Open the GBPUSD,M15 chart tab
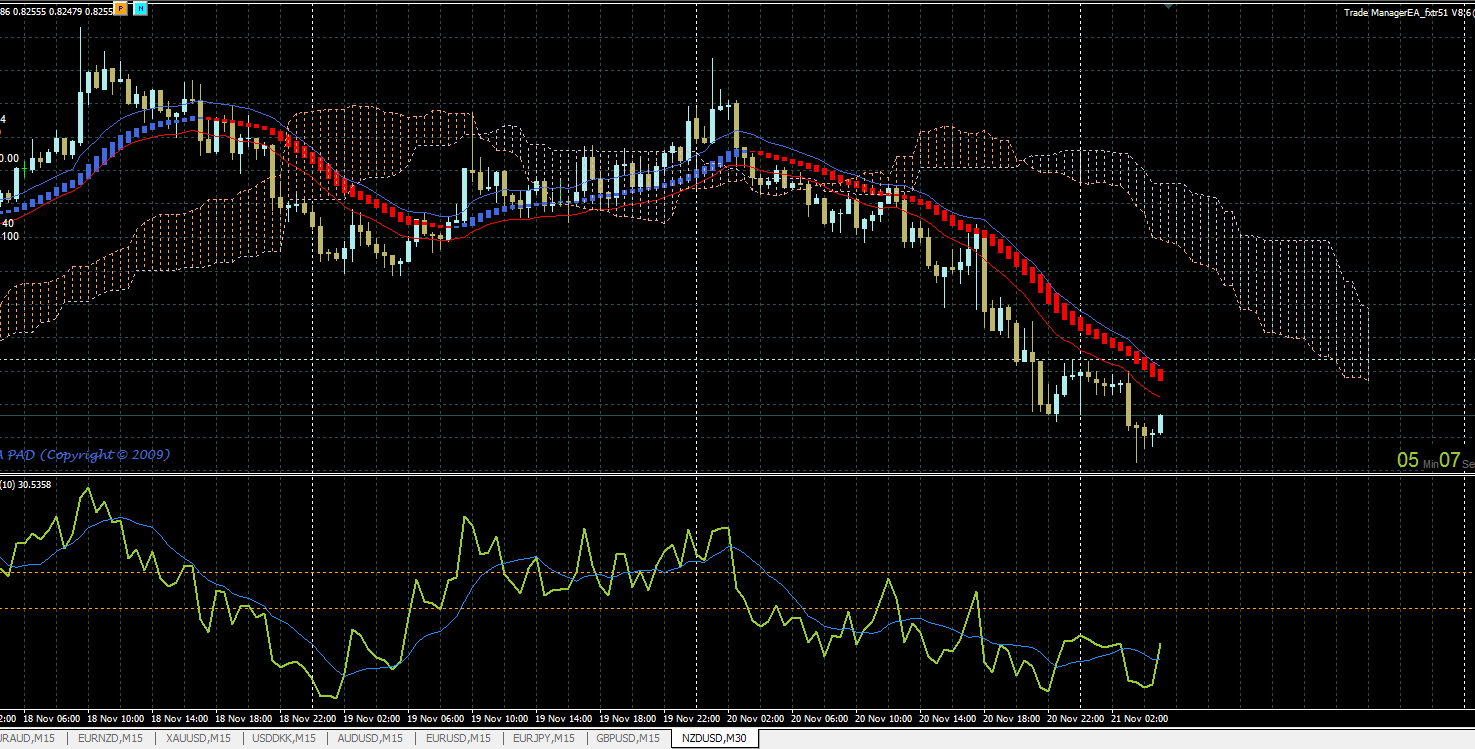 [627, 739]
